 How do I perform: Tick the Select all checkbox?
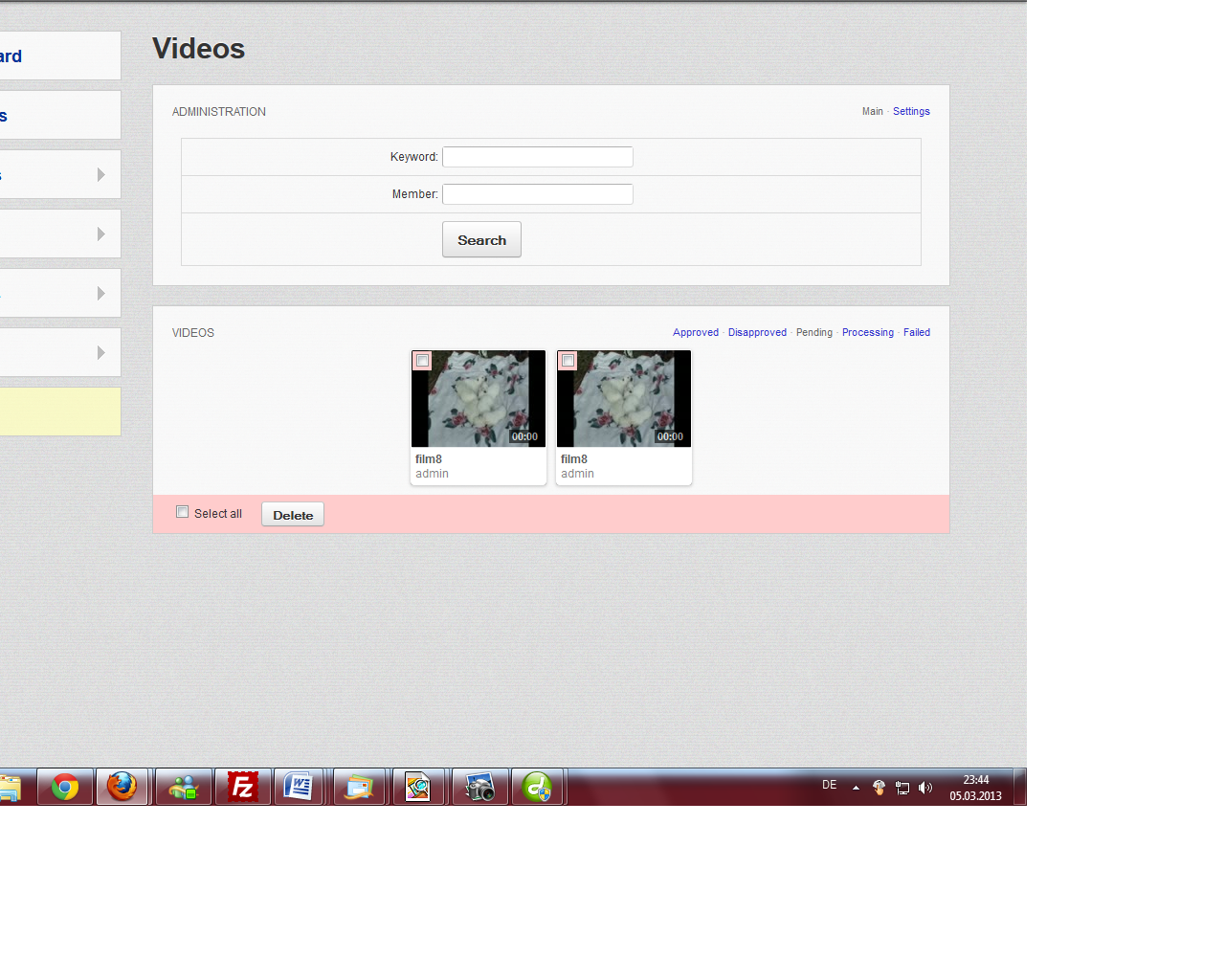183,512
